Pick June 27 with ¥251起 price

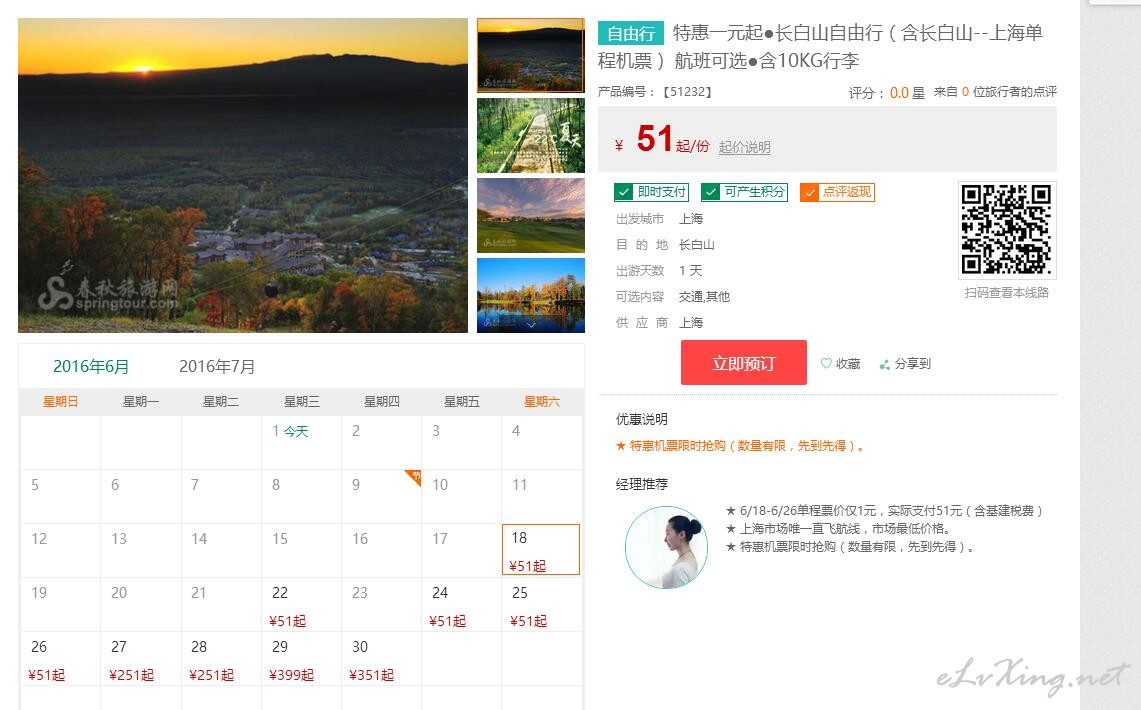pyautogui.click(x=141, y=658)
